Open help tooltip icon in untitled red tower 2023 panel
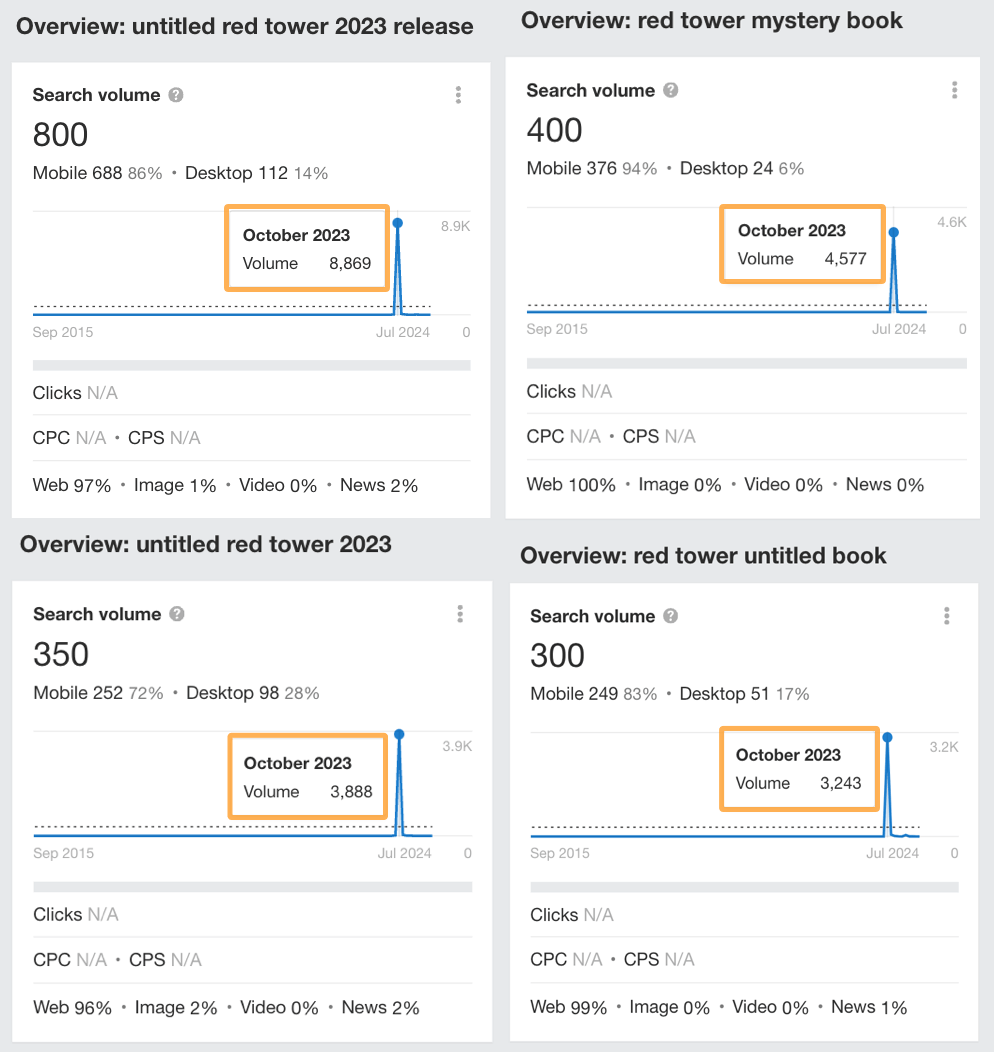Image resolution: width=994 pixels, height=1052 pixels. coord(178,614)
